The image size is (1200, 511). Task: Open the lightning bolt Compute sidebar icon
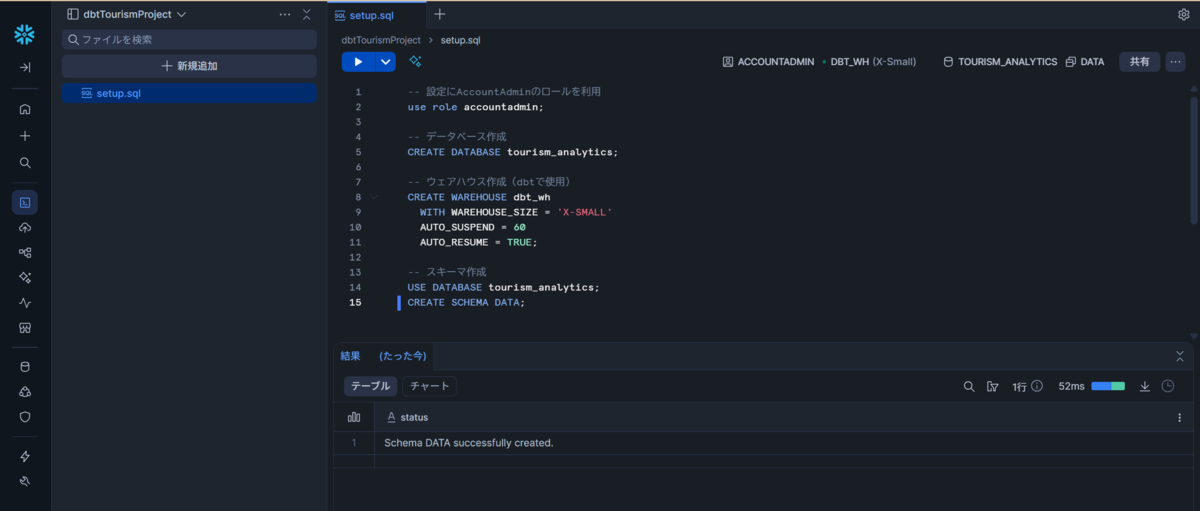25,456
